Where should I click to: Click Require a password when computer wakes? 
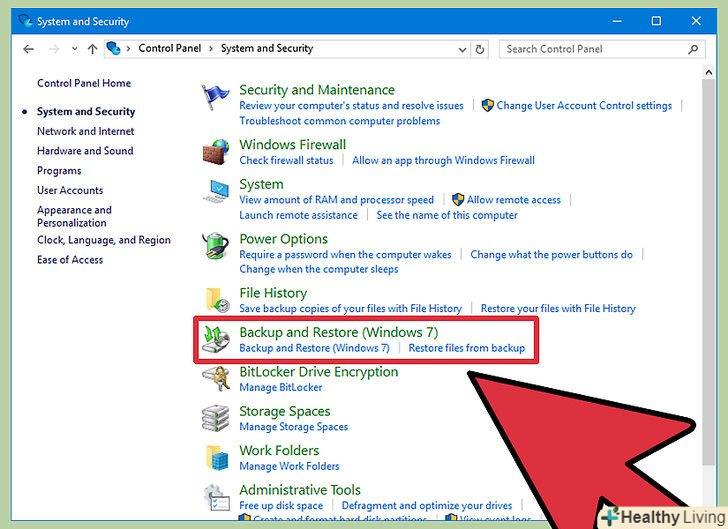click(345, 255)
